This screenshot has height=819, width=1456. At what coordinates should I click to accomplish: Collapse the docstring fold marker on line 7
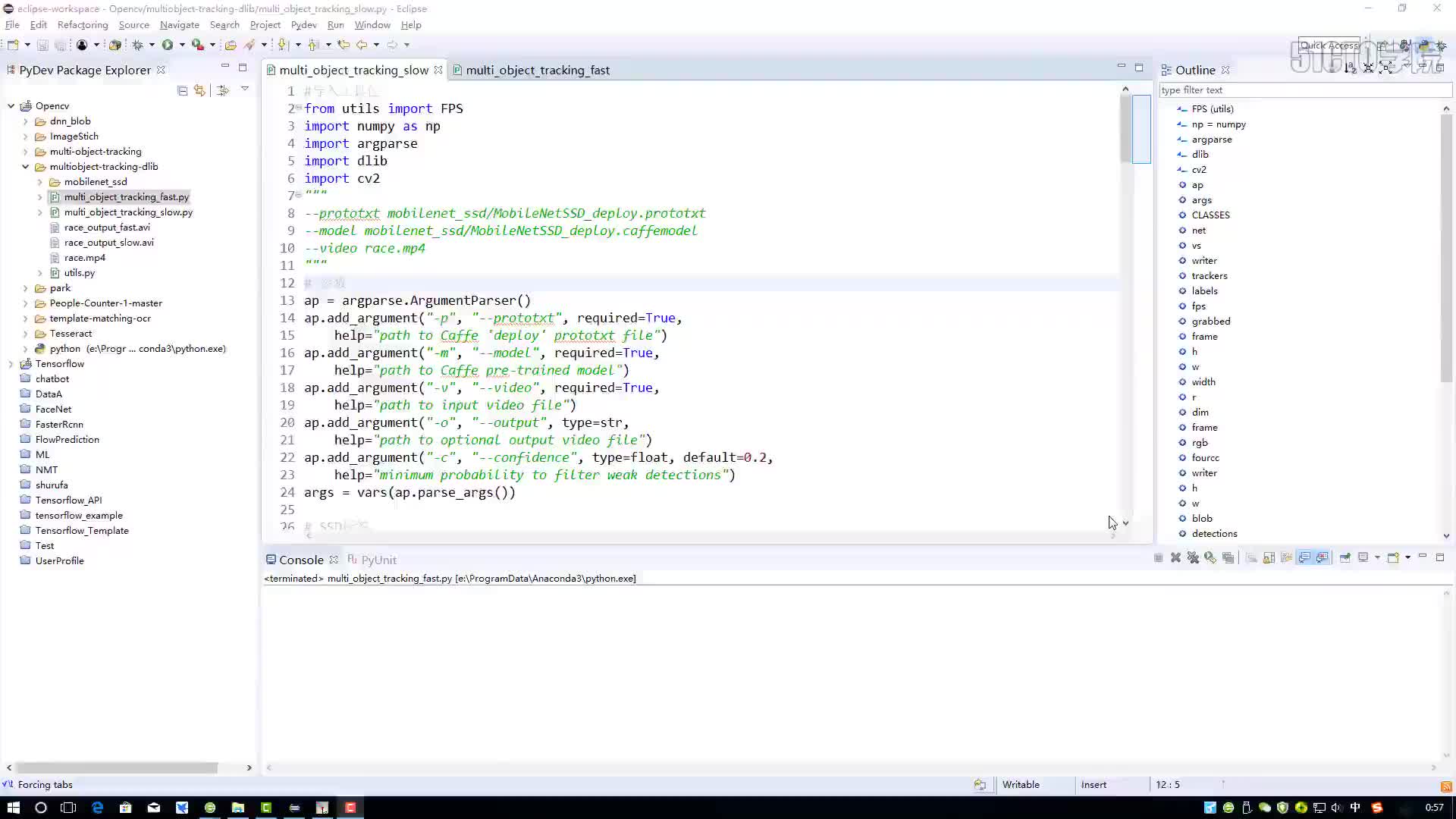[299, 195]
